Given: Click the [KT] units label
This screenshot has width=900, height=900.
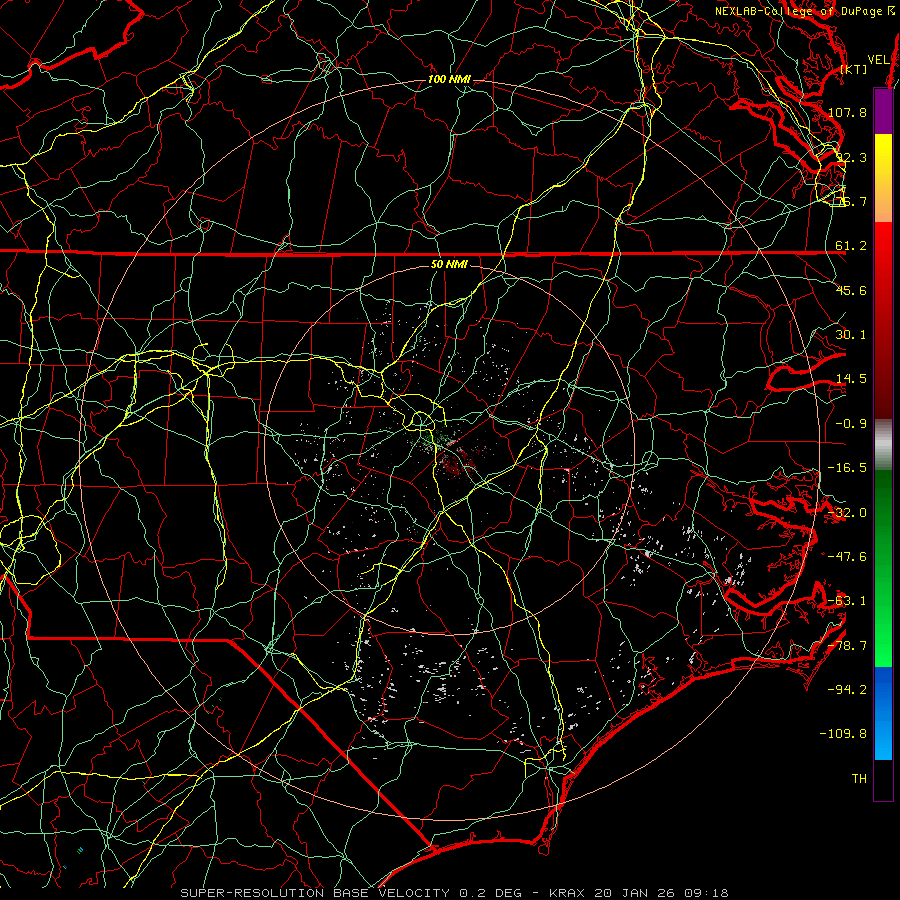Looking at the screenshot, I should (854, 69).
